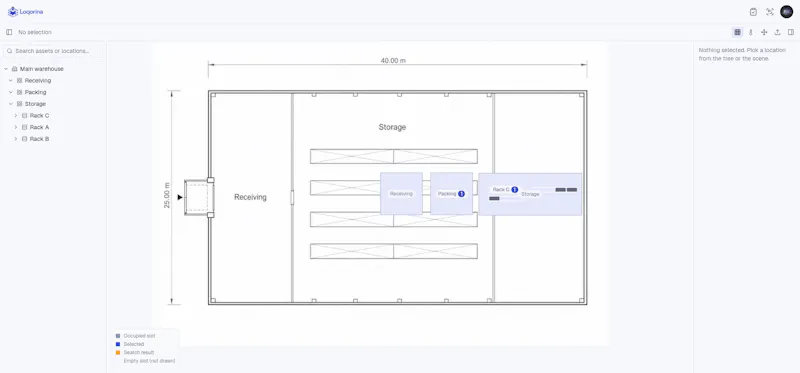This screenshot has width=800, height=373.
Task: Expand Rack B in the tree
Action: coord(16,139)
